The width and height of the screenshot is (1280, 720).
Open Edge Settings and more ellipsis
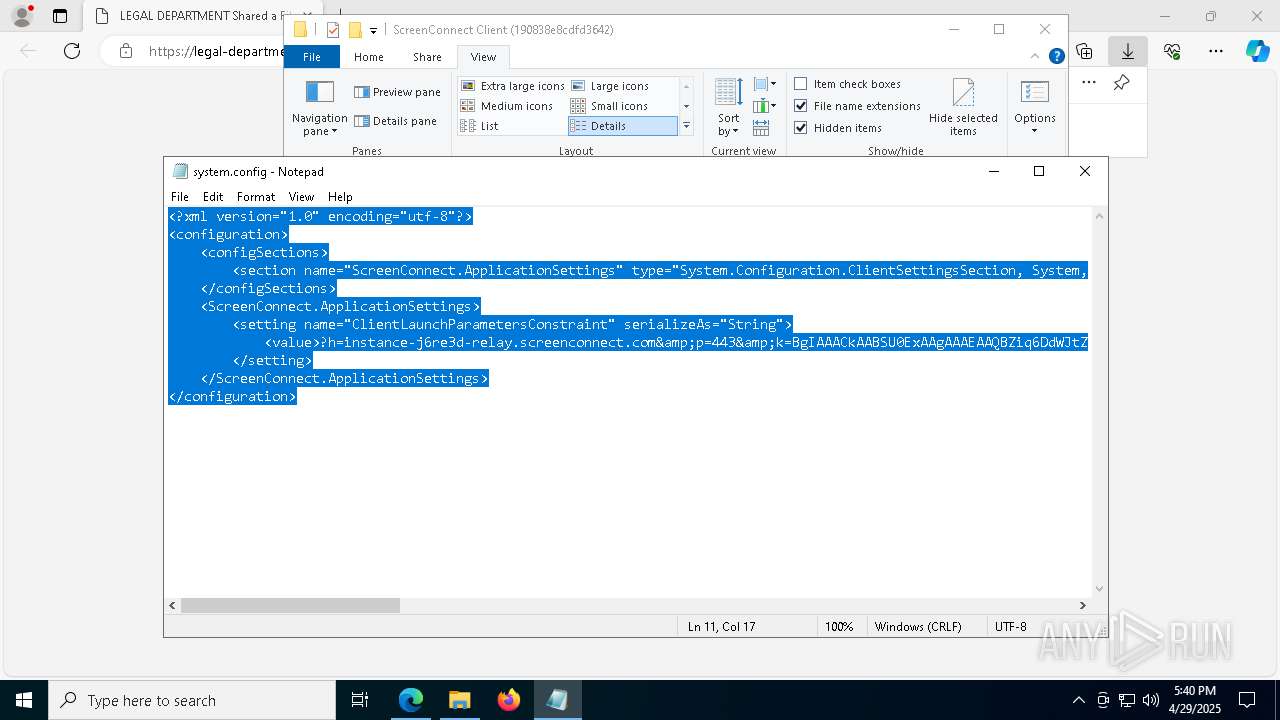point(1215,51)
